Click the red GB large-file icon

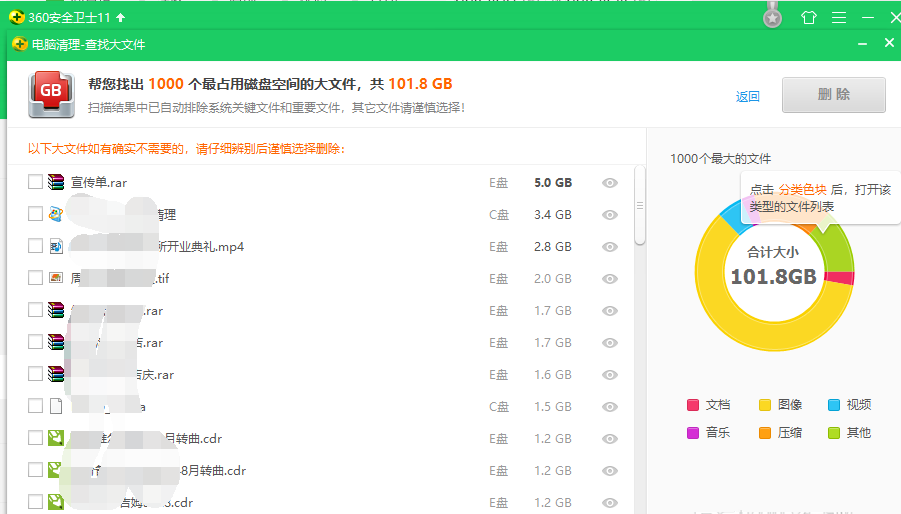click(x=49, y=94)
